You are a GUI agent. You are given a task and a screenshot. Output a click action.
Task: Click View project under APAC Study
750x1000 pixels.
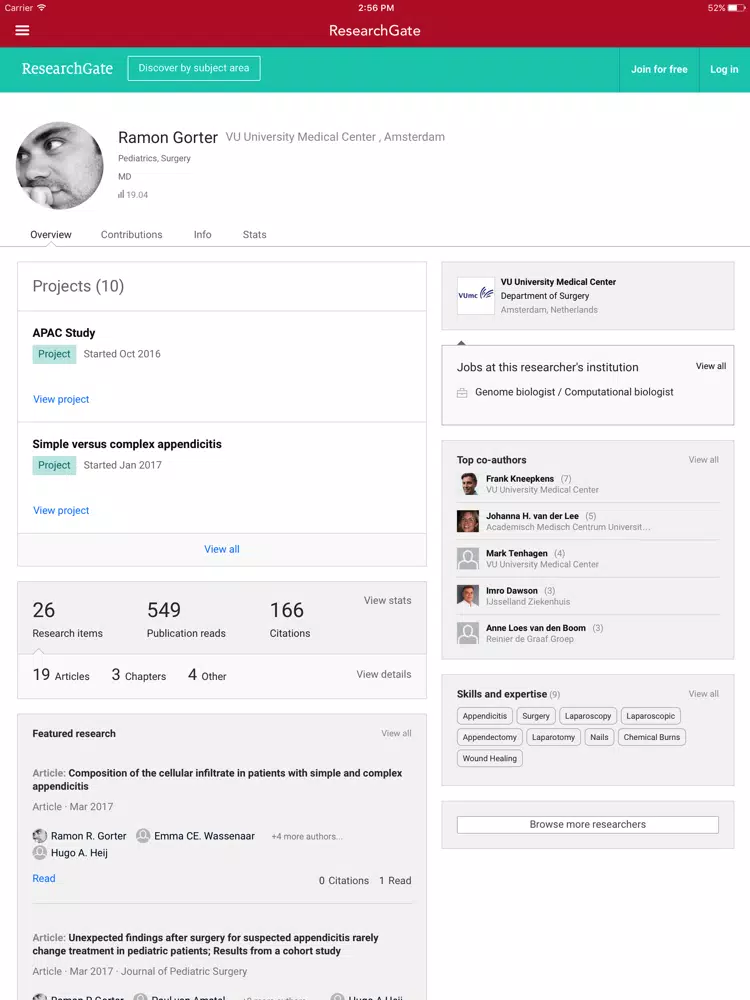[x=61, y=399]
